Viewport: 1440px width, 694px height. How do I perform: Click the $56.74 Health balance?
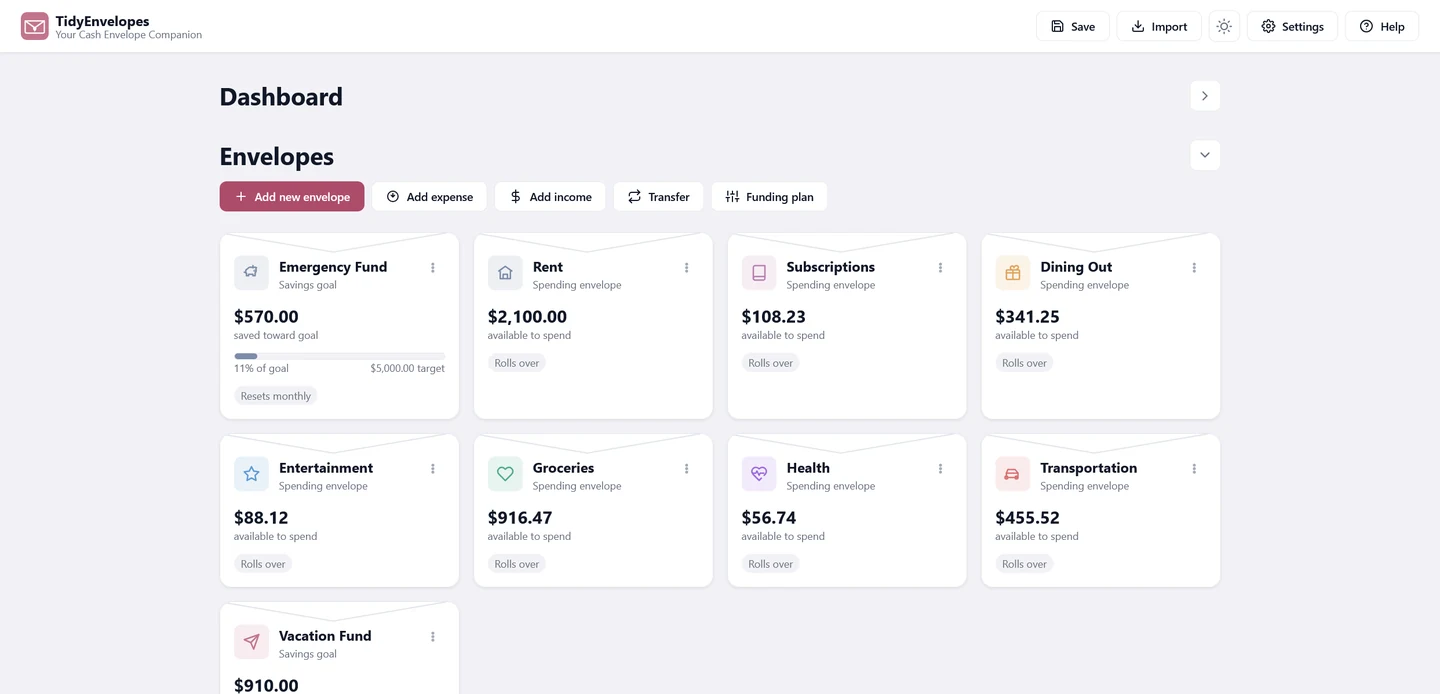(x=769, y=518)
